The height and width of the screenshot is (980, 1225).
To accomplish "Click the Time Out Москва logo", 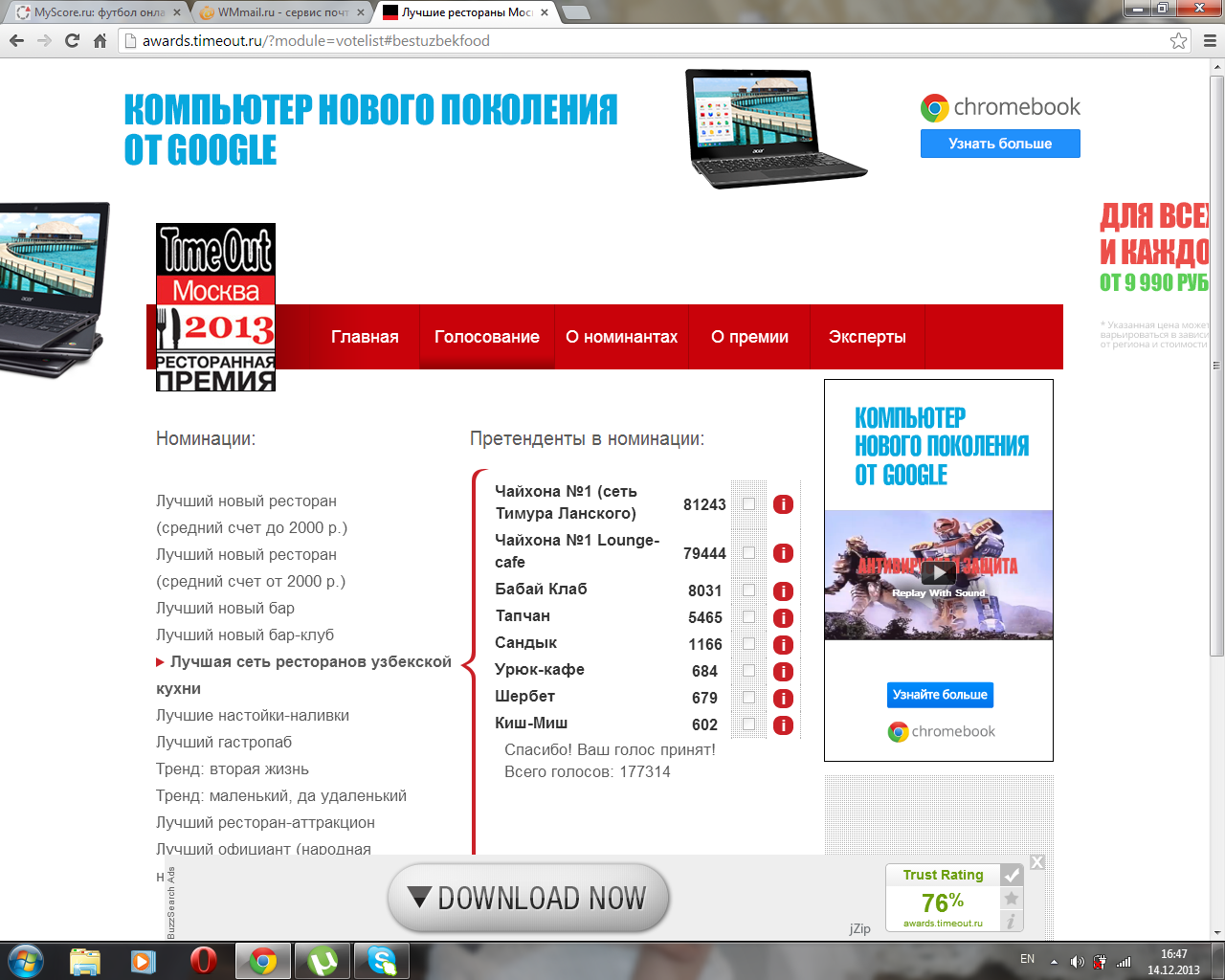I will click(x=215, y=307).
